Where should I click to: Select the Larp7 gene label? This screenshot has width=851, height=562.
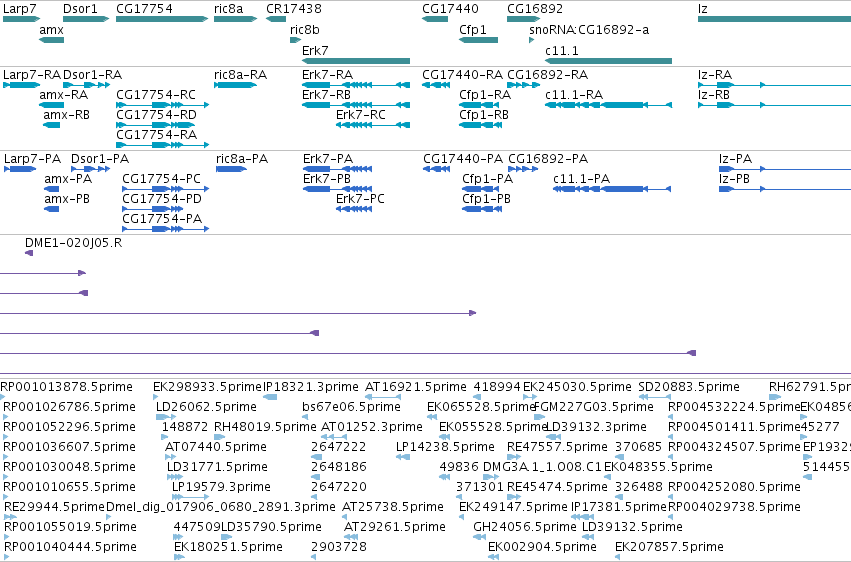20,9
